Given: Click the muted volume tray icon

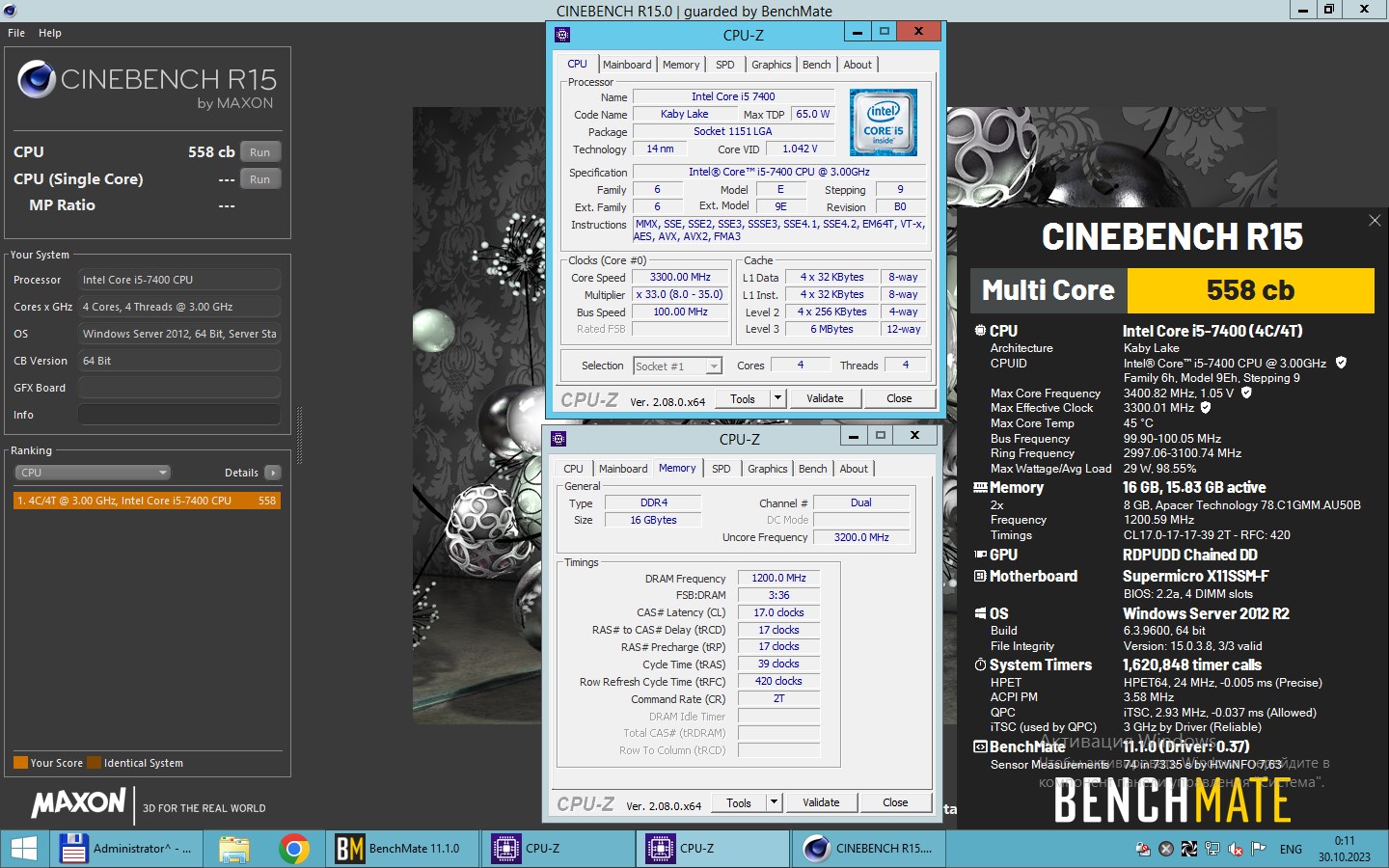Looking at the screenshot, I should [1236, 850].
